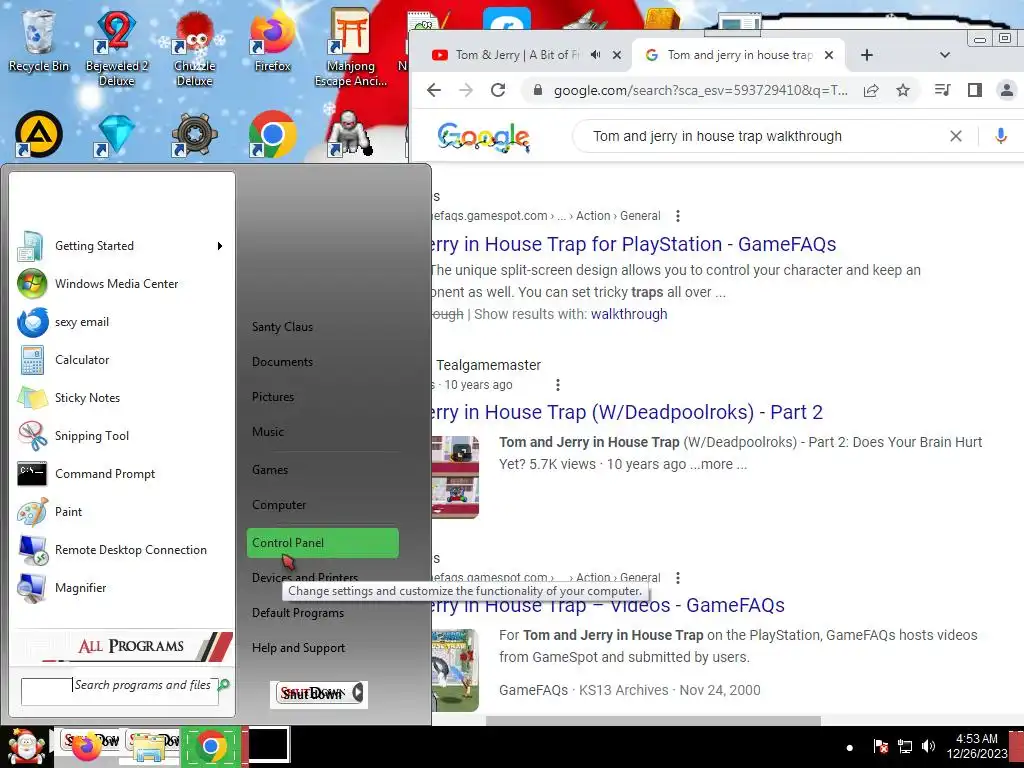Open Command Prompt
The width and height of the screenshot is (1024, 768).
point(121,473)
